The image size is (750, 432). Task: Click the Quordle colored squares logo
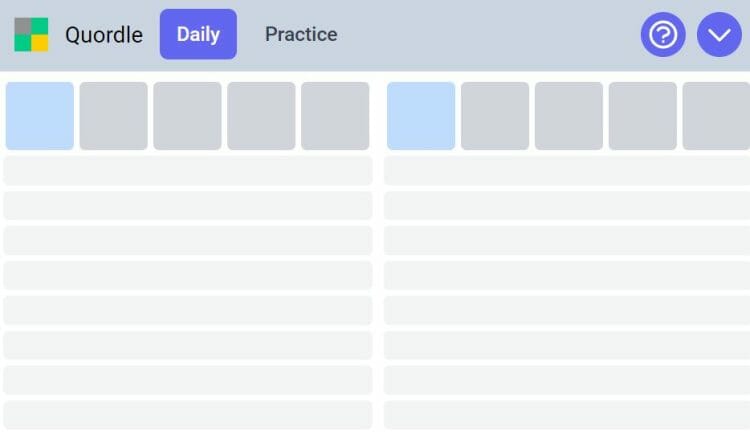31,34
